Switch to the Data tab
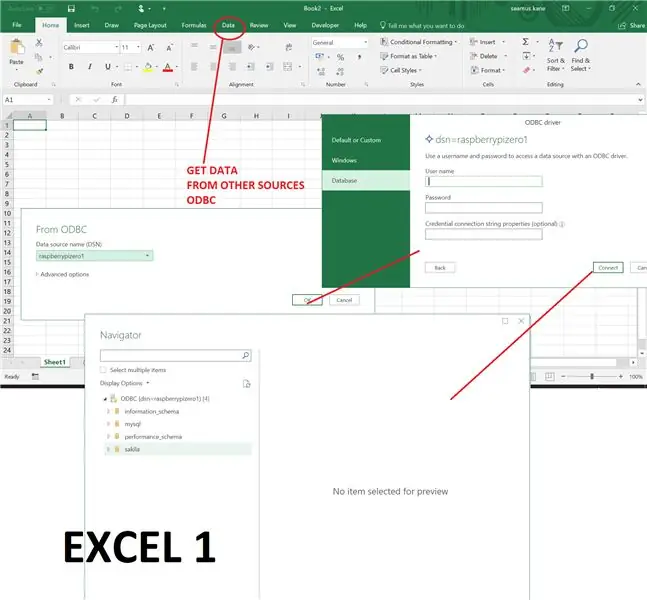 (228, 25)
